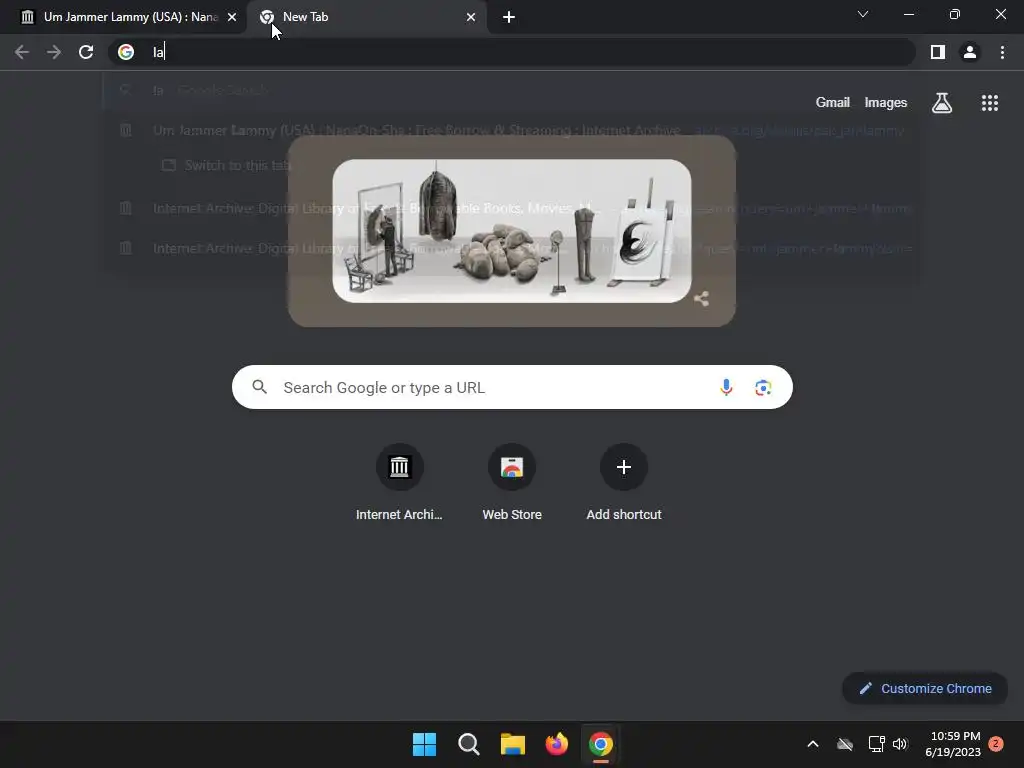This screenshot has height=768, width=1024.
Task: Reload the current page
Action: [86, 52]
